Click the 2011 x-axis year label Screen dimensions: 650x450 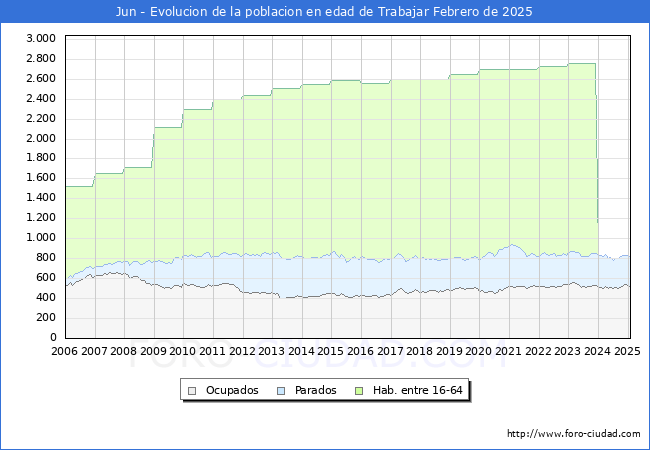coord(213,351)
